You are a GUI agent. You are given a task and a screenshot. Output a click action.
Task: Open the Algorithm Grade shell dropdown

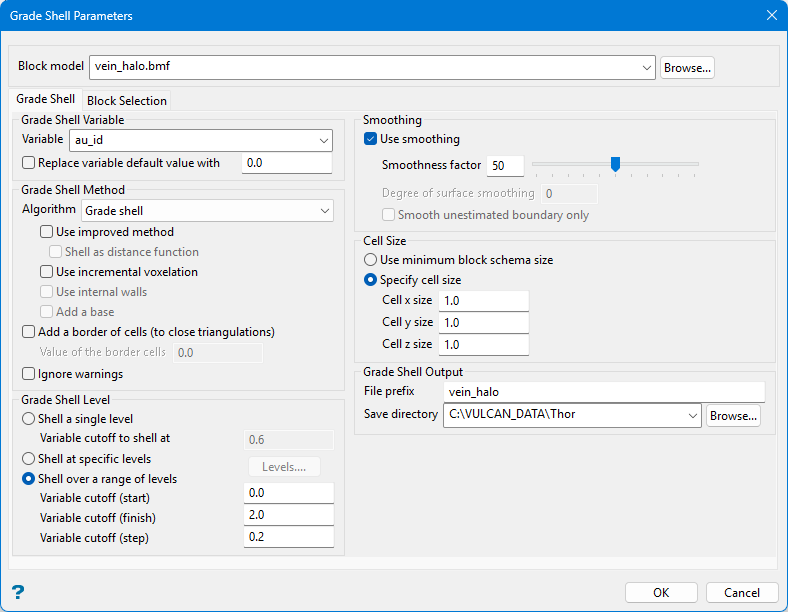tap(323, 211)
